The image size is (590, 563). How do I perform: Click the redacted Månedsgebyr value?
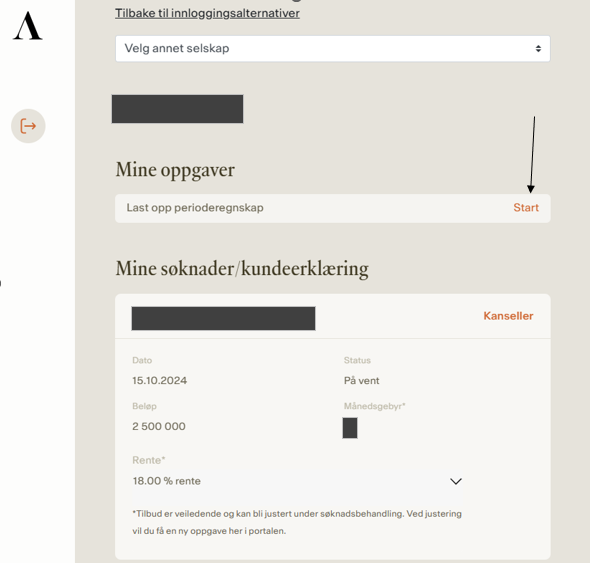[350, 428]
